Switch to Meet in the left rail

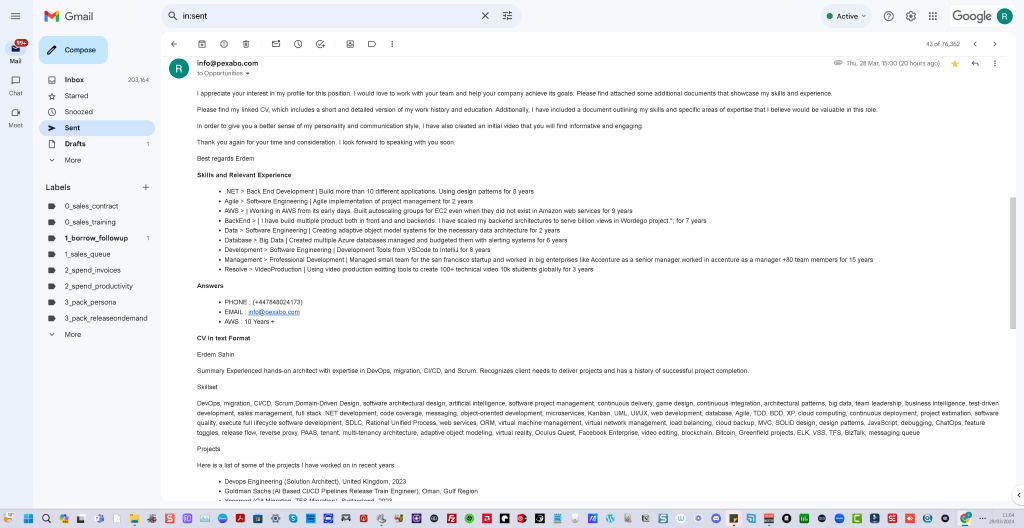click(x=16, y=117)
